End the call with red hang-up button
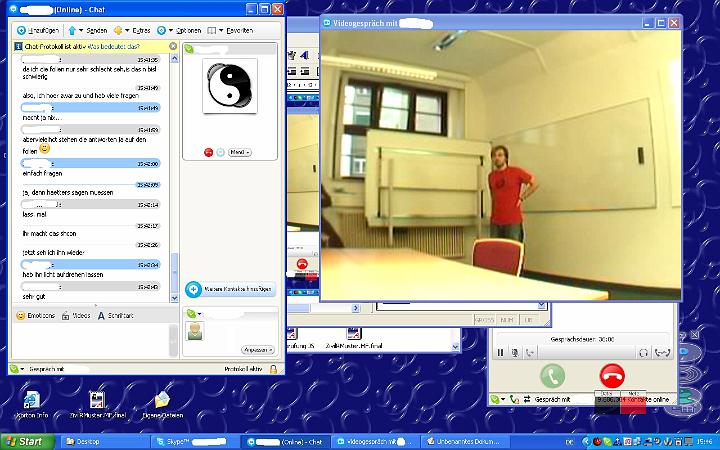720x450 pixels. [612, 376]
